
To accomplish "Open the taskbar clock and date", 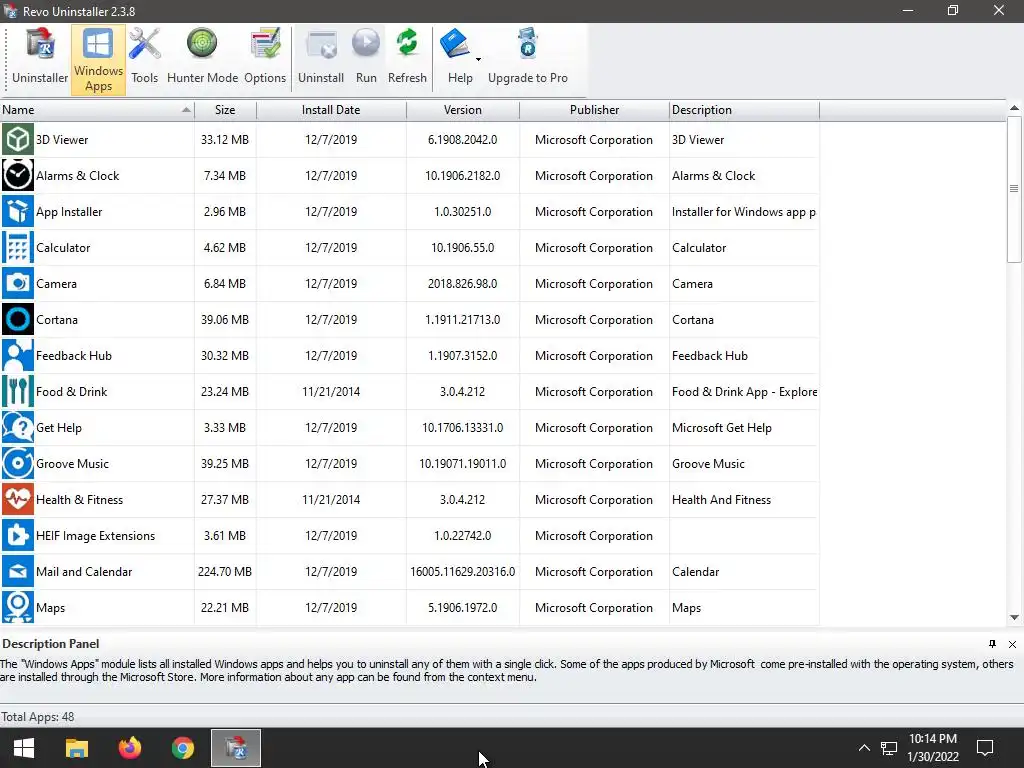I will (x=933, y=748).
